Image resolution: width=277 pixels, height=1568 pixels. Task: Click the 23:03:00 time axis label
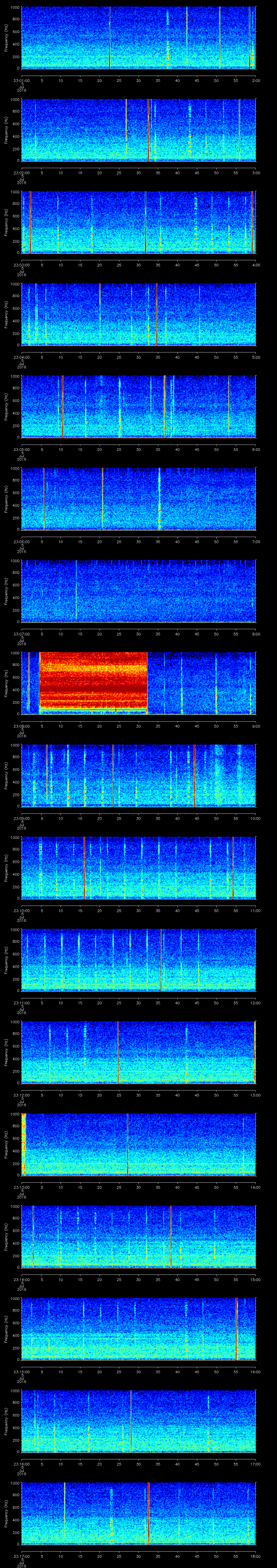click(21, 265)
